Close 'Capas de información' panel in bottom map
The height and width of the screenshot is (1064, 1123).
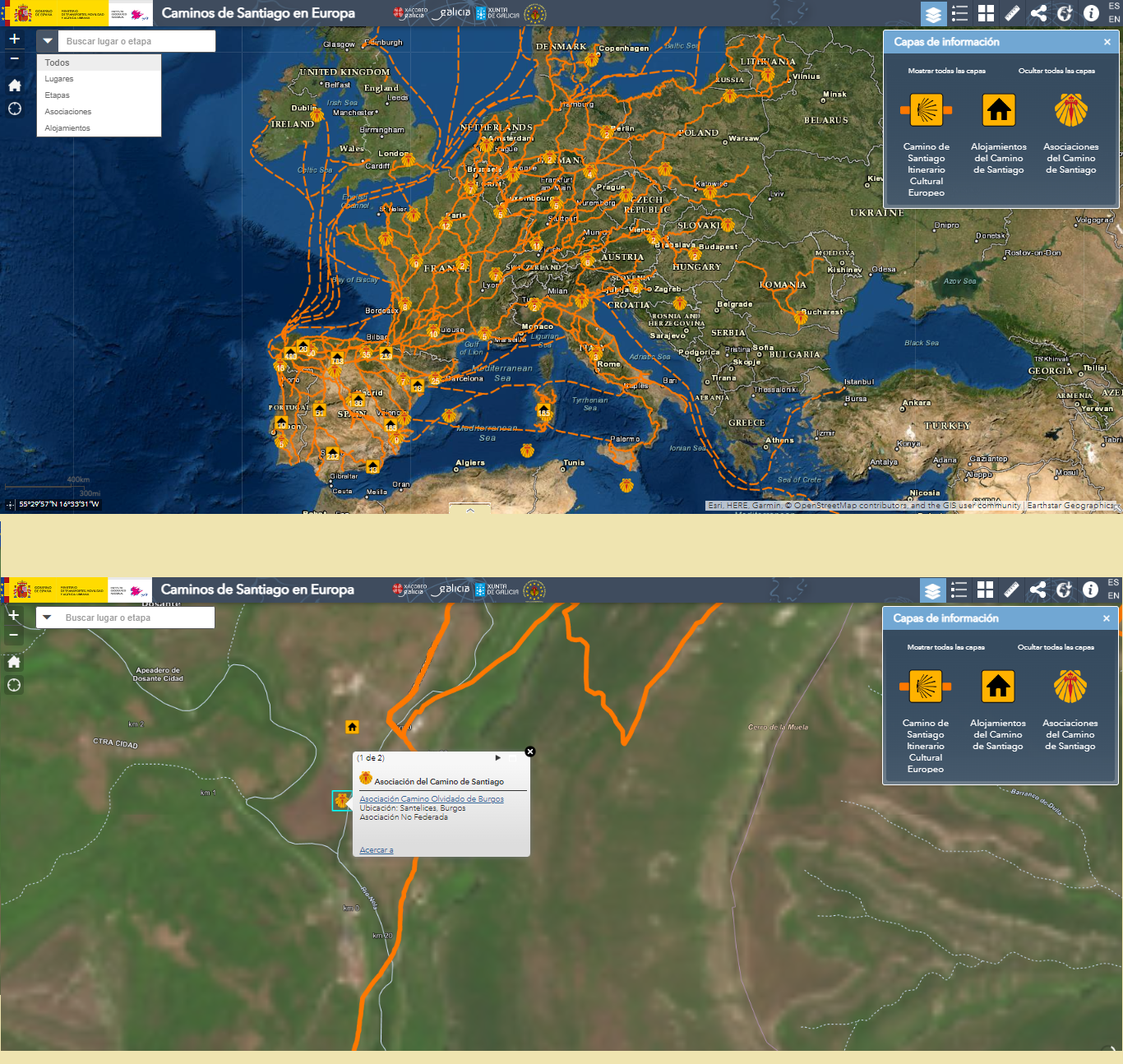(1107, 618)
